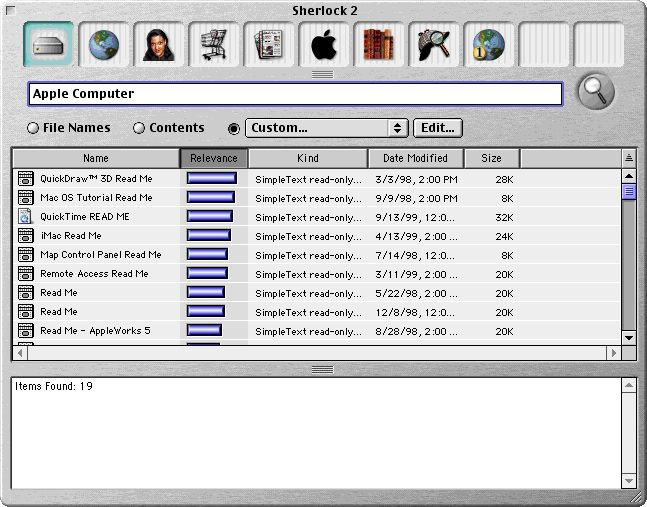Select the QuickDraw™ 3D Read Me row name
The height and width of the screenshot is (507, 647).
coord(96,179)
